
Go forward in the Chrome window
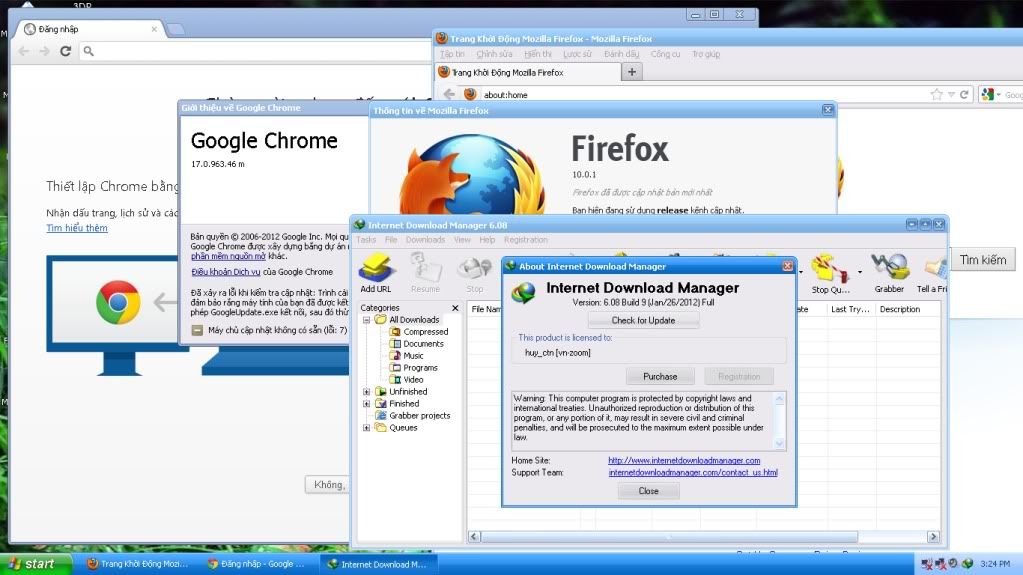tap(44, 51)
